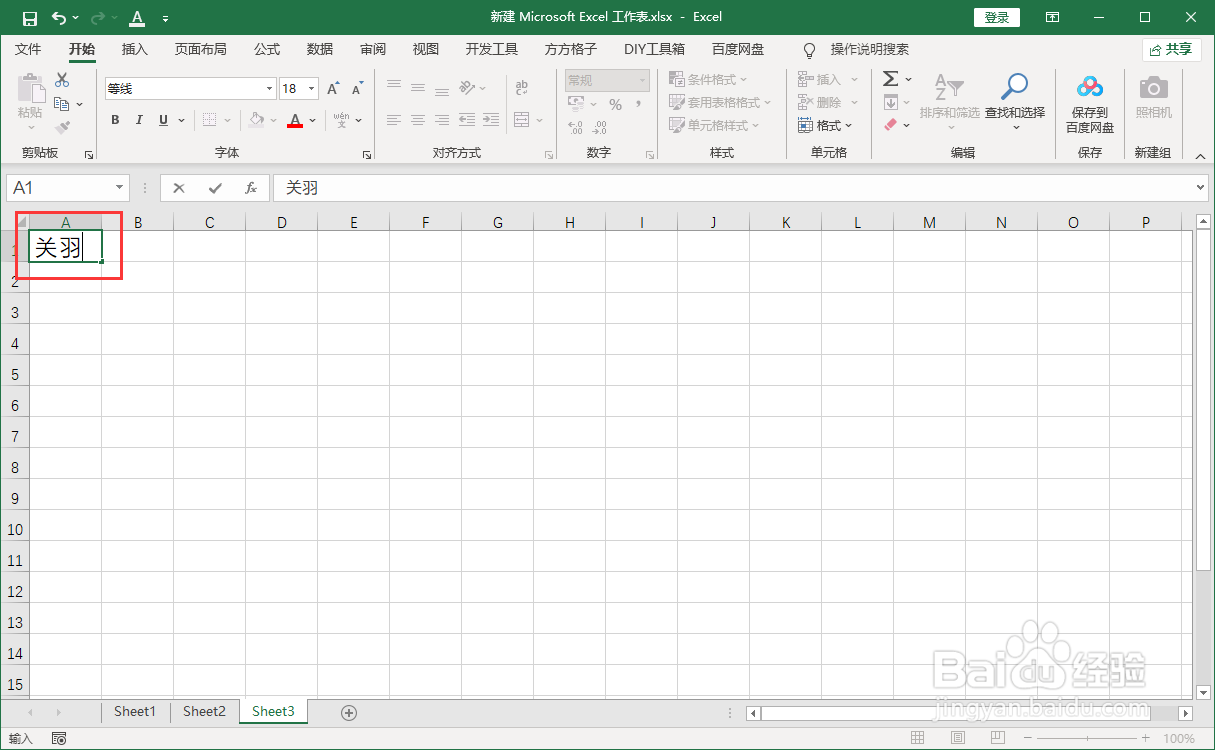
Task: Select the Sheet2 worksheet tab
Action: coord(204,712)
